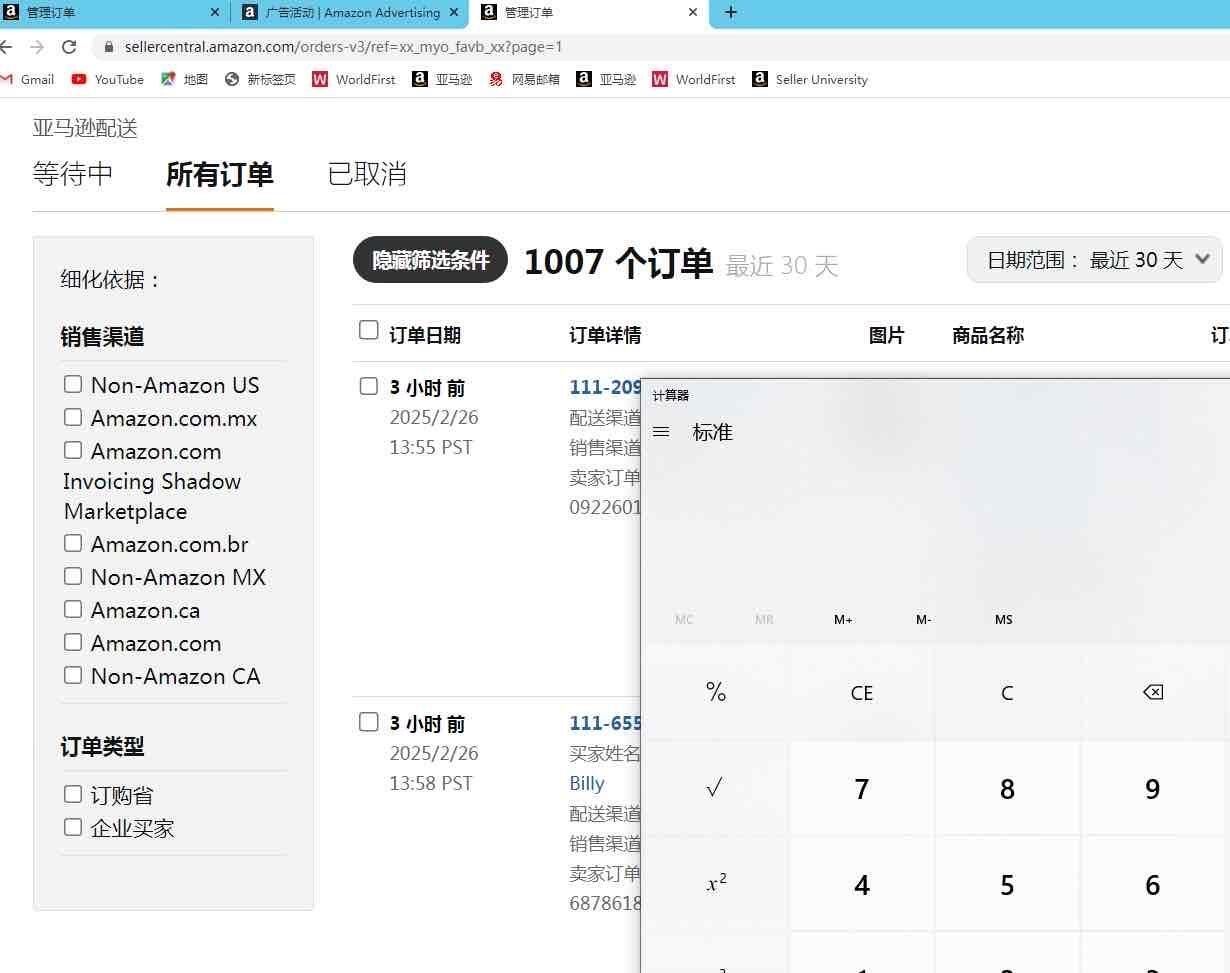Check the 订购省 order type filter
This screenshot has height=973, width=1230.
[73, 794]
